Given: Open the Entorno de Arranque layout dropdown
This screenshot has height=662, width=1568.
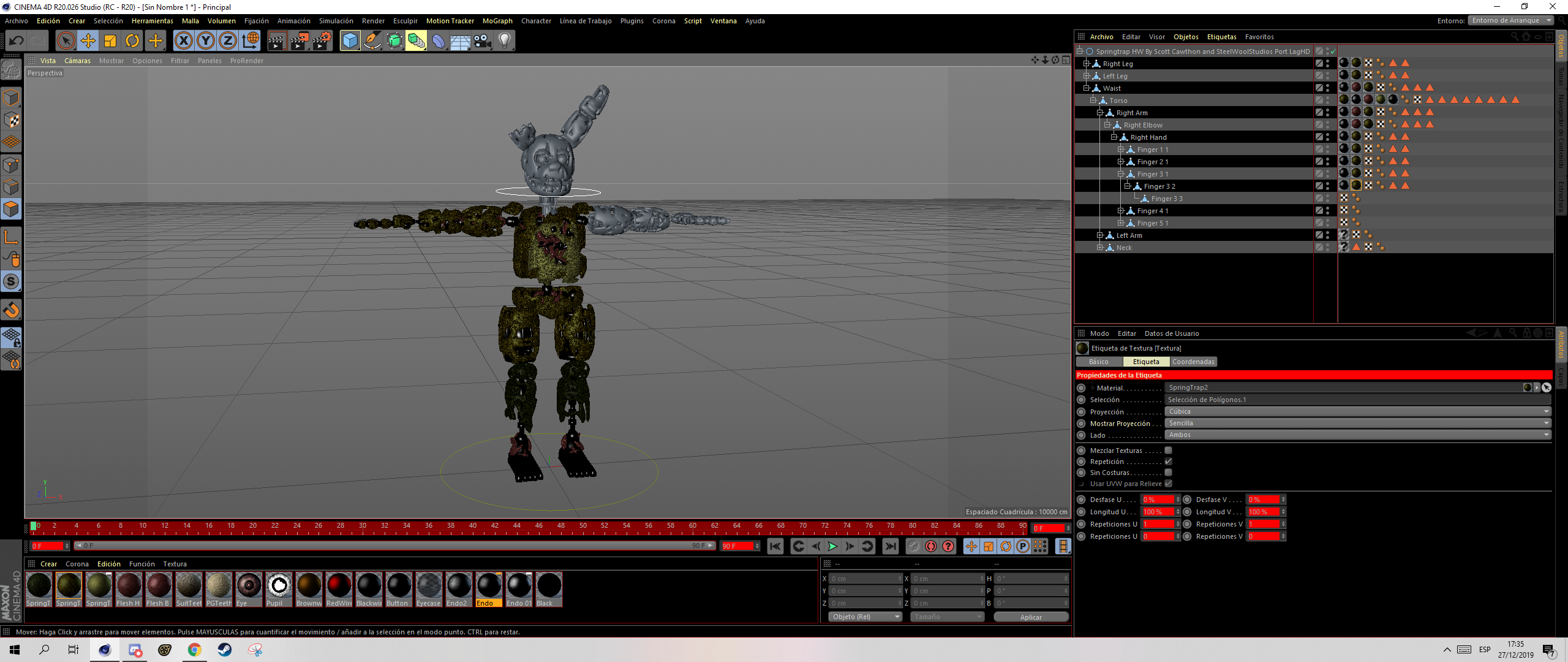Looking at the screenshot, I should coord(1511,20).
